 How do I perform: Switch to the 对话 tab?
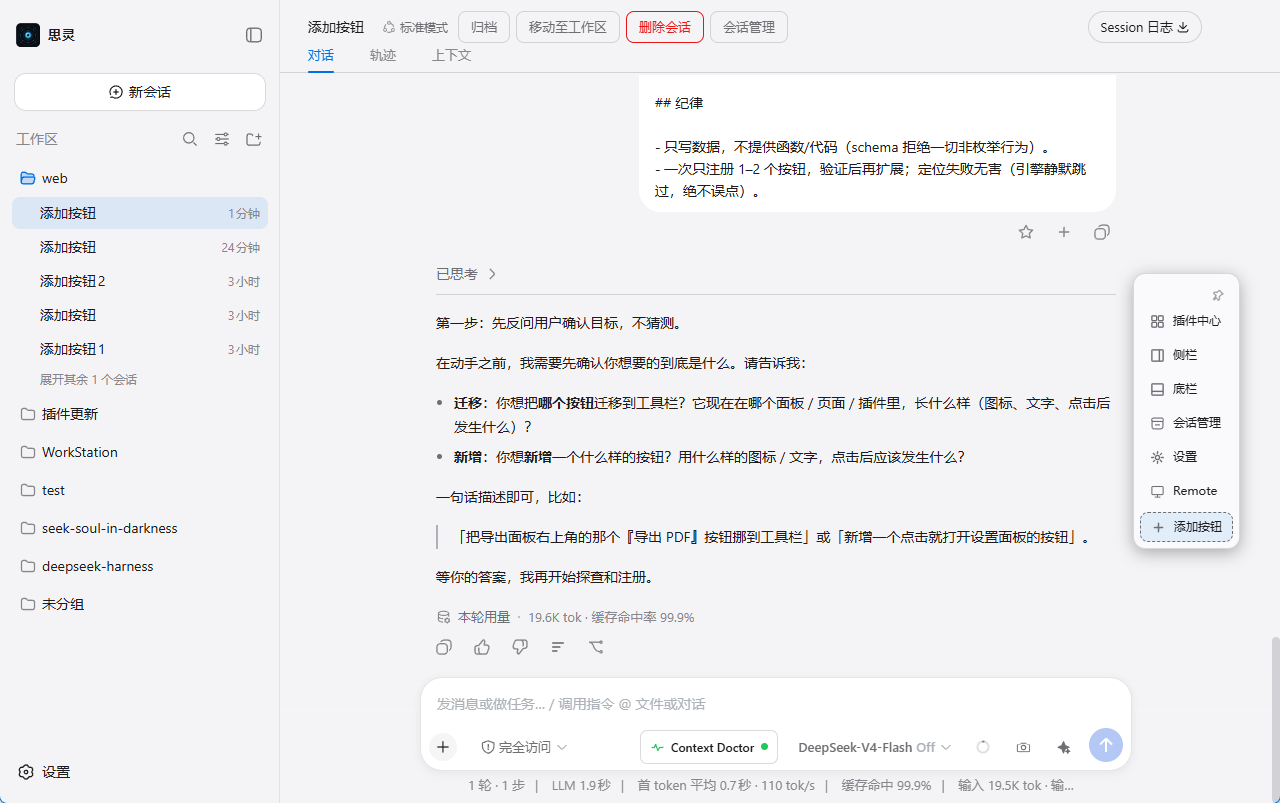[x=321, y=56]
